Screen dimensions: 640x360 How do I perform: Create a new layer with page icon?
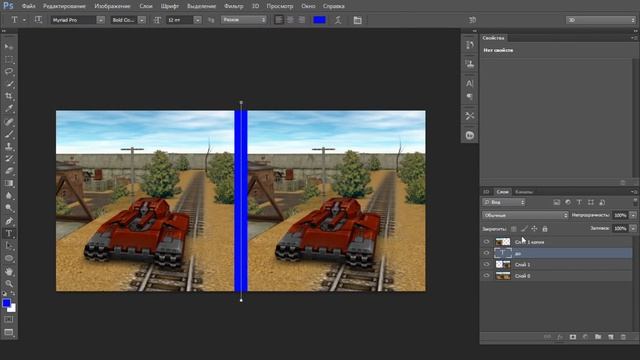pos(611,337)
